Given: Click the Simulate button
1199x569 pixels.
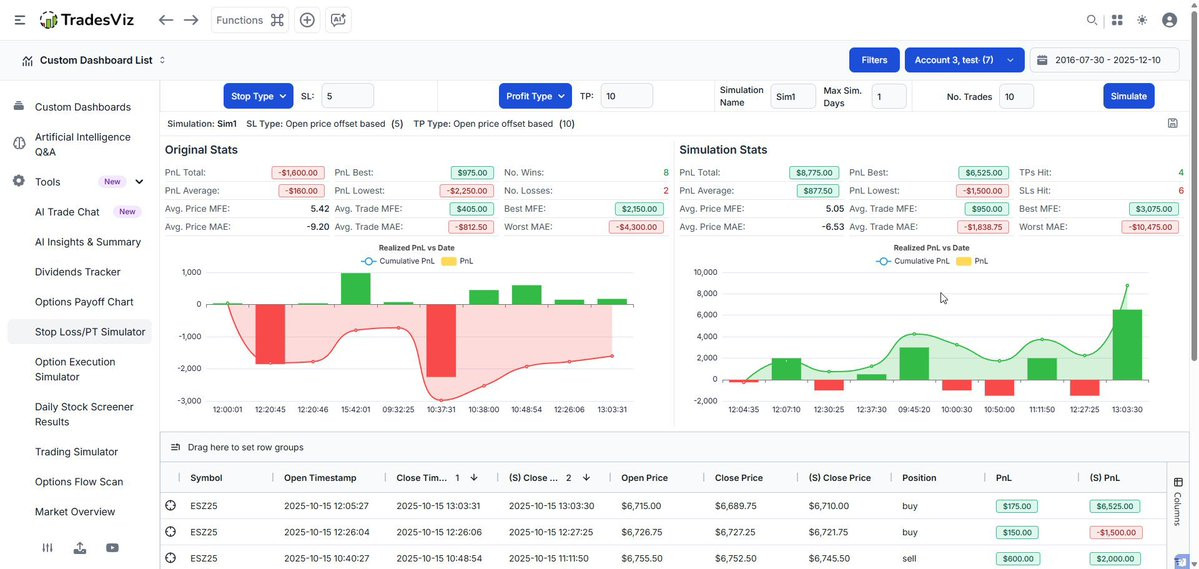Looking at the screenshot, I should [1129, 96].
